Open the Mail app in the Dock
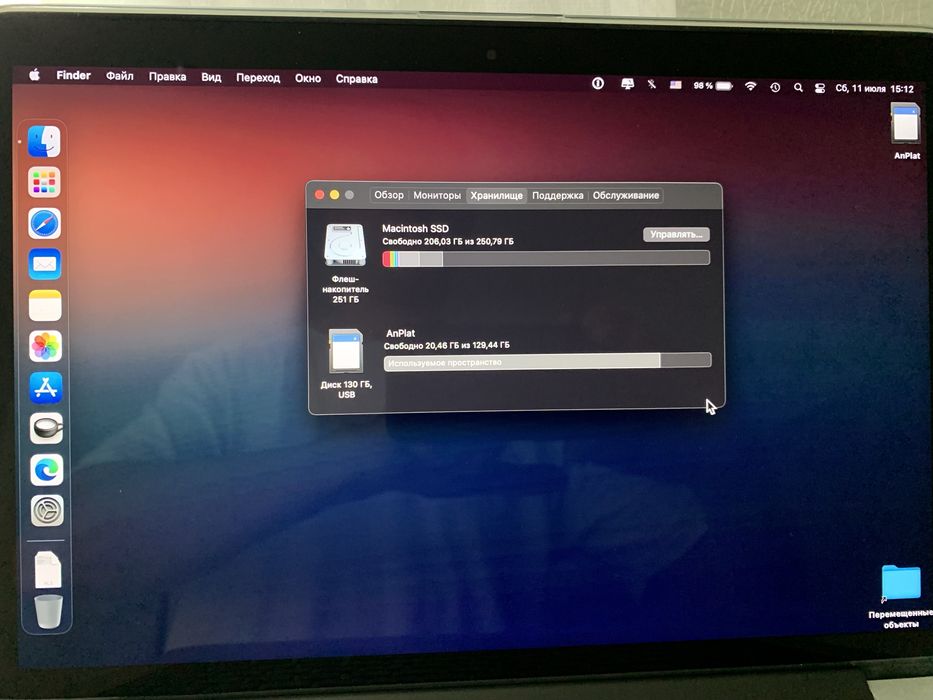Image resolution: width=933 pixels, height=700 pixels. (x=45, y=264)
